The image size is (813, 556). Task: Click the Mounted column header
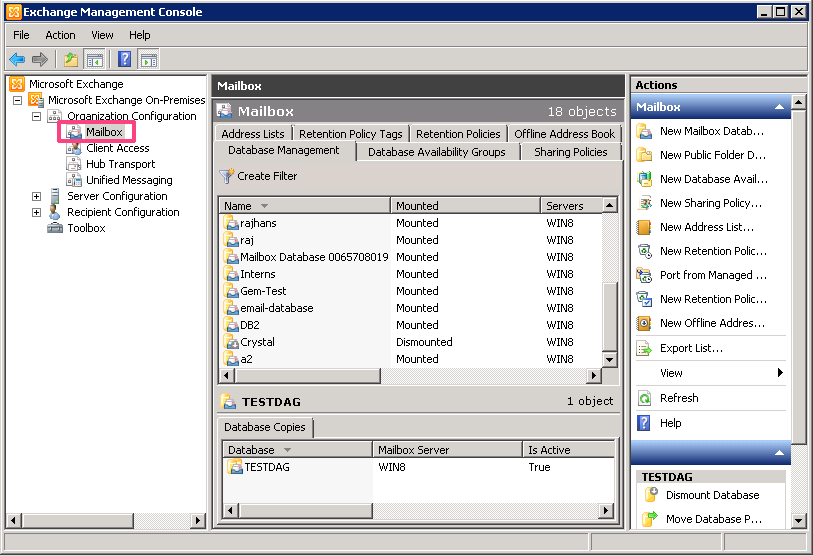[x=465, y=206]
